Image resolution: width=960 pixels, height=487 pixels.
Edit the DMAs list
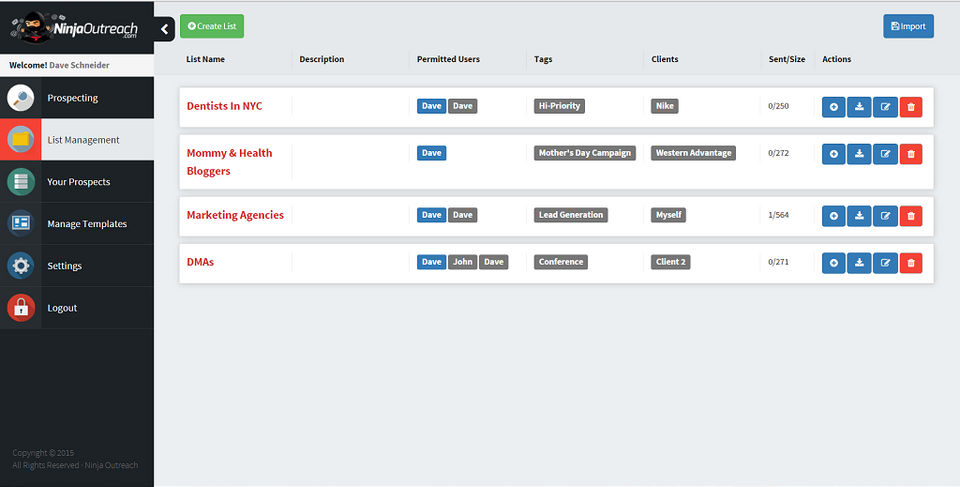tap(885, 263)
